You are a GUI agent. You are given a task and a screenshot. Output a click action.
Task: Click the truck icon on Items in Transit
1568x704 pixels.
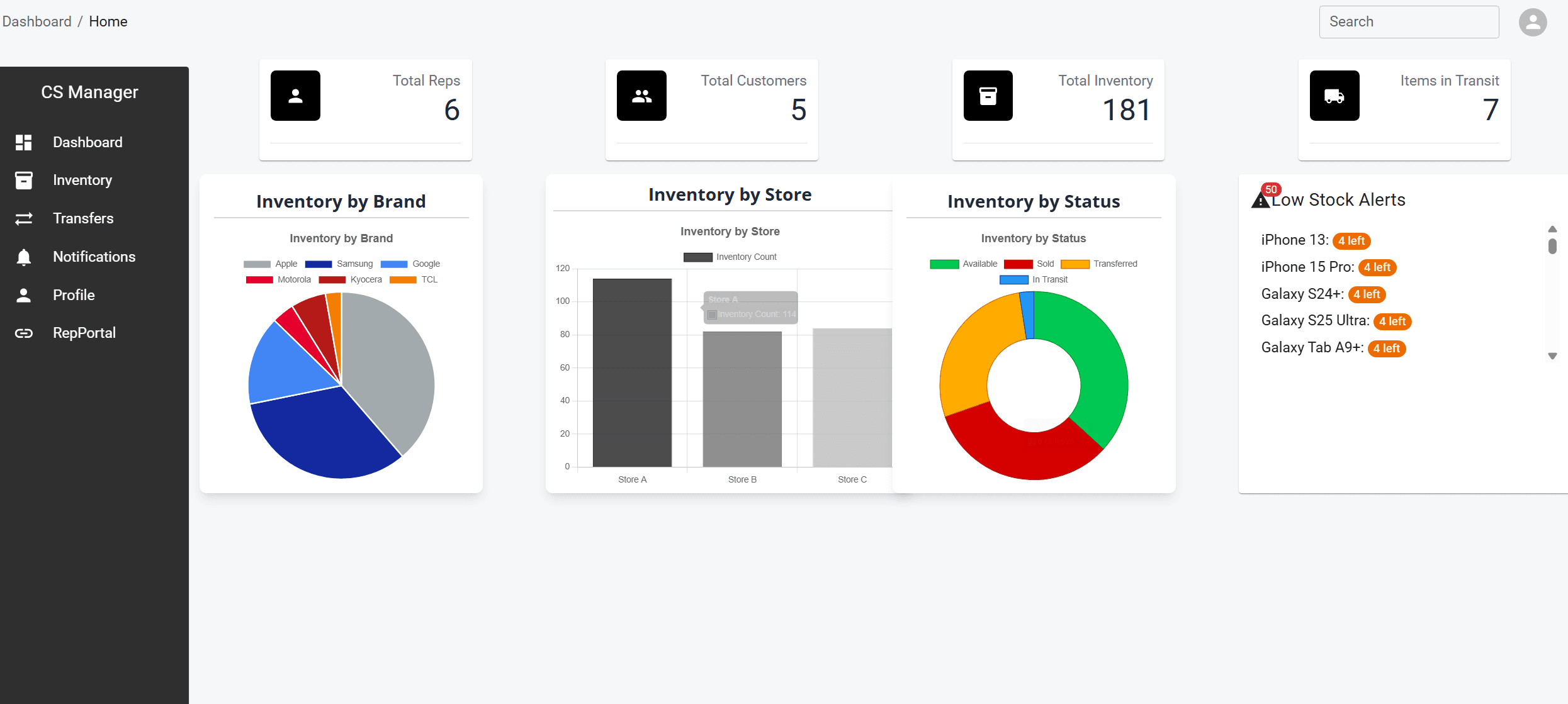(x=1334, y=96)
